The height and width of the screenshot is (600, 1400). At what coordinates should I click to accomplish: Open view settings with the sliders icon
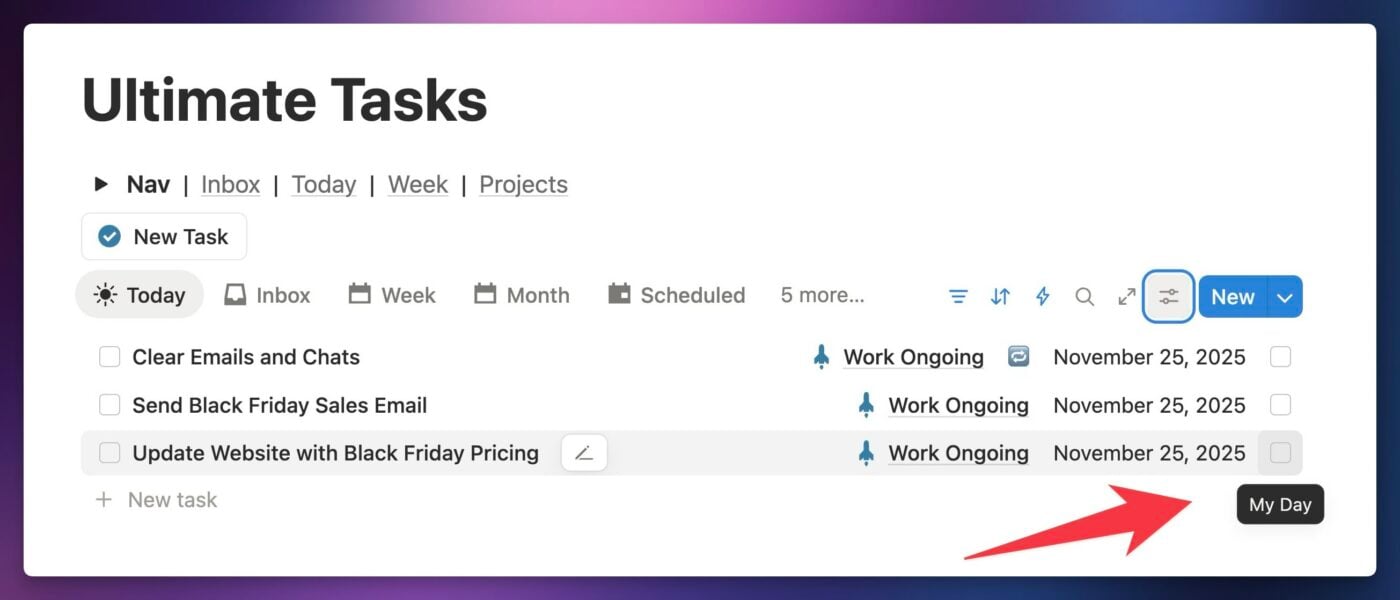[1168, 296]
